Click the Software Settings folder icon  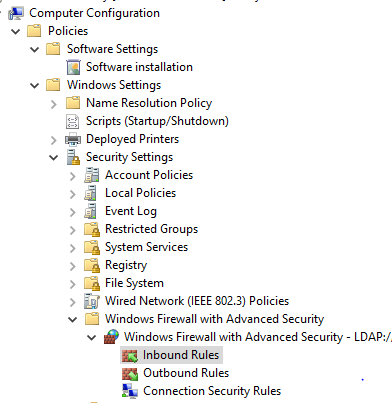pyautogui.click(x=53, y=49)
